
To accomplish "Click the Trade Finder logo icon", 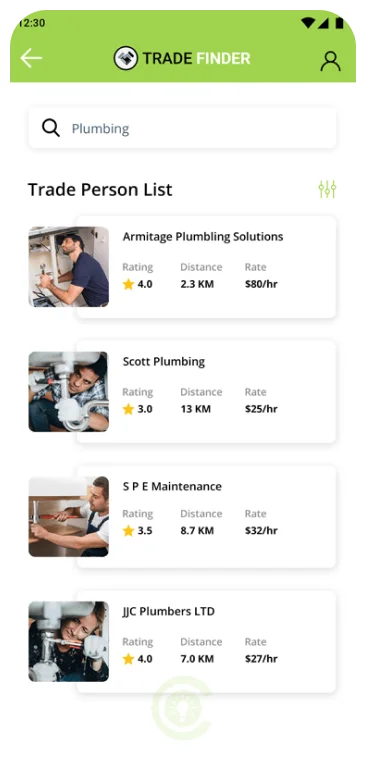I will [x=126, y=59].
